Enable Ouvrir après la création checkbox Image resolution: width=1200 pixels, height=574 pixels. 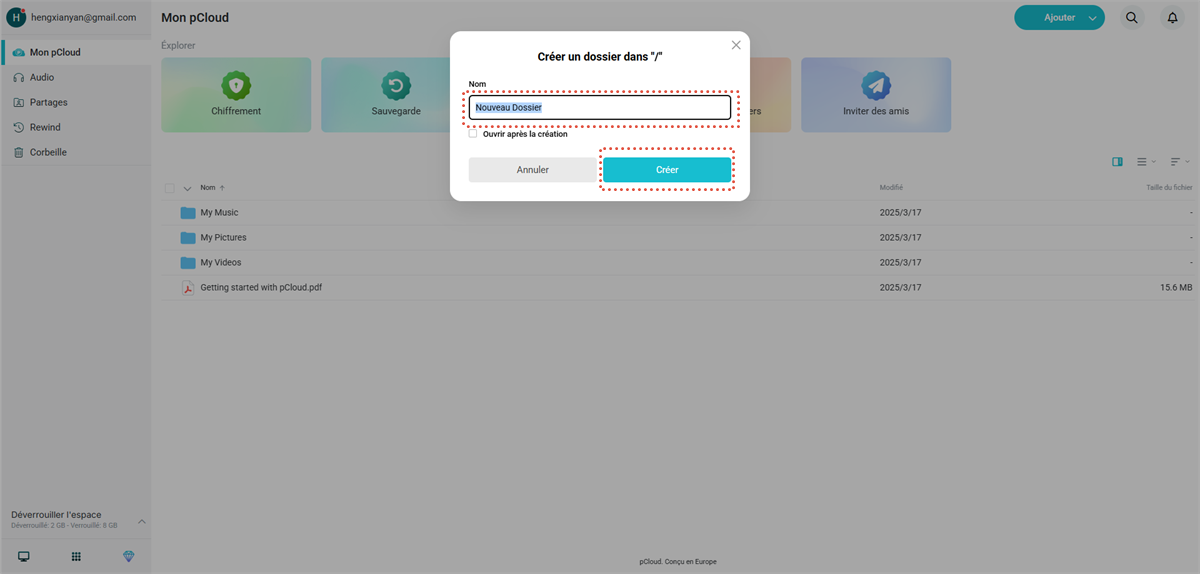[x=473, y=134]
